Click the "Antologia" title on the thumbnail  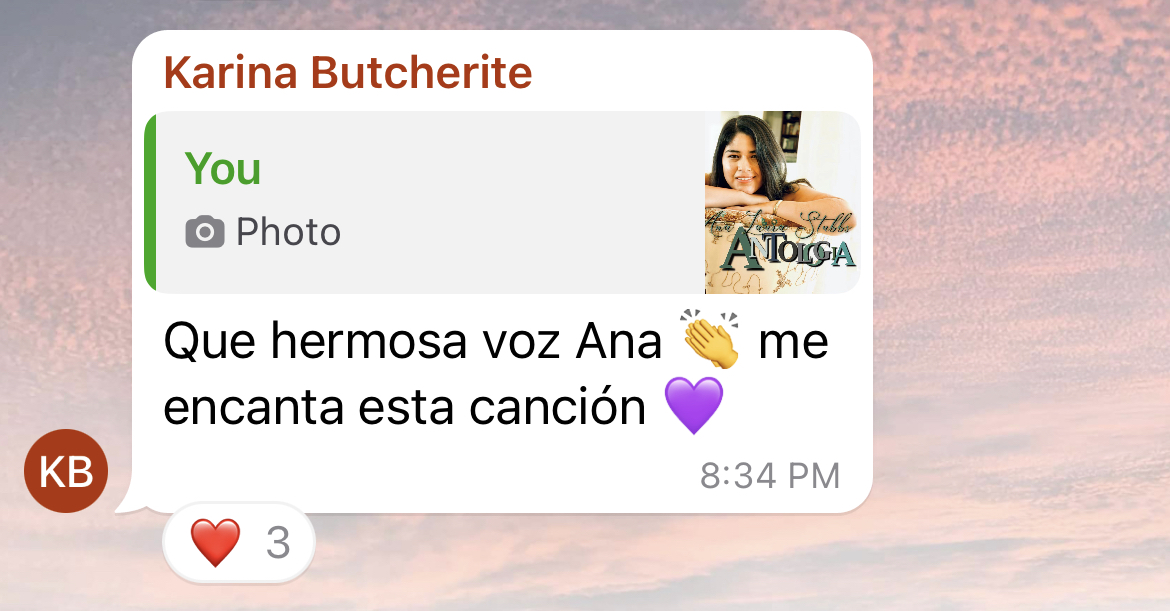[788, 251]
